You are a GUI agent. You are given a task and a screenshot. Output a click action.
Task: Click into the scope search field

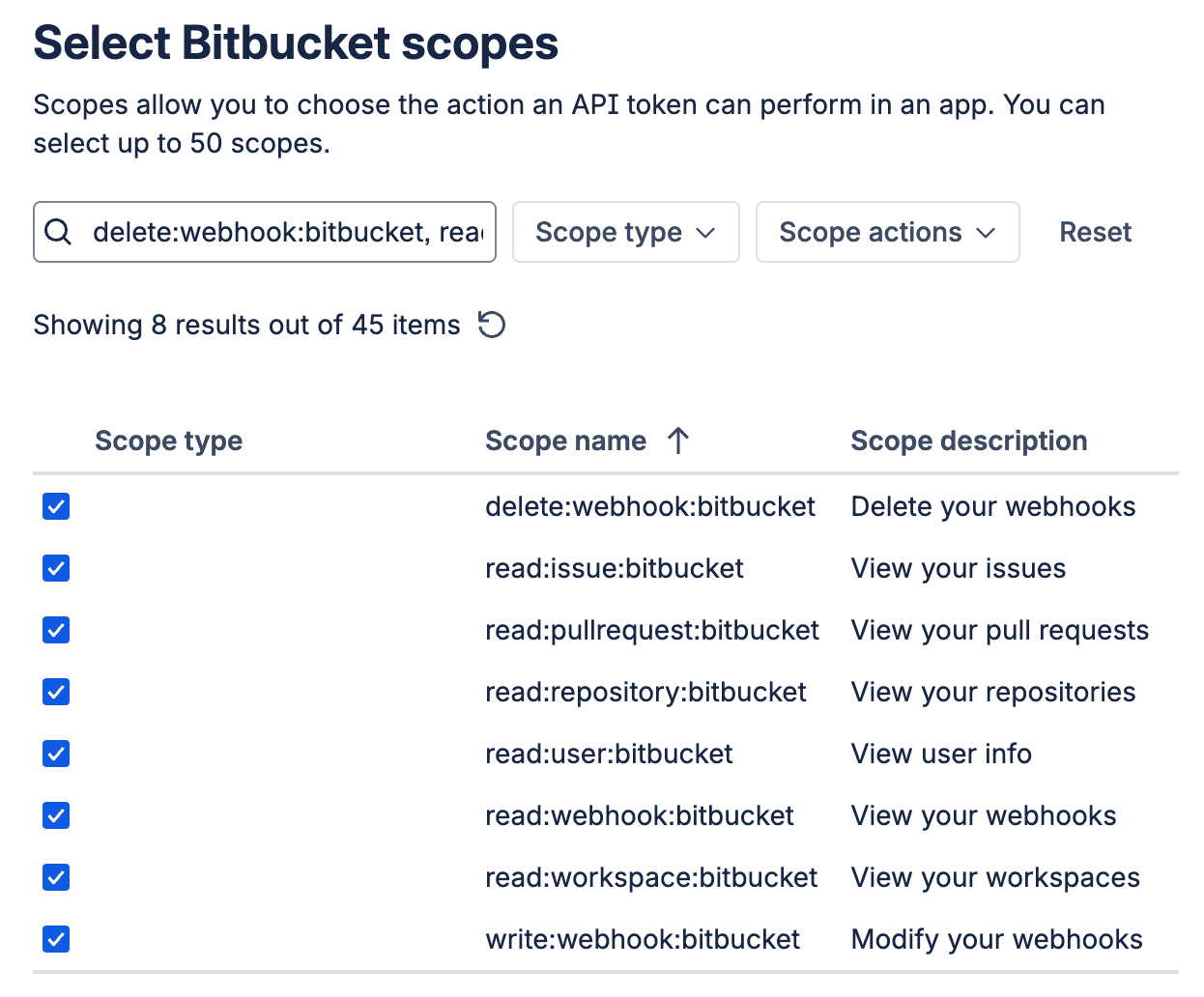click(286, 232)
